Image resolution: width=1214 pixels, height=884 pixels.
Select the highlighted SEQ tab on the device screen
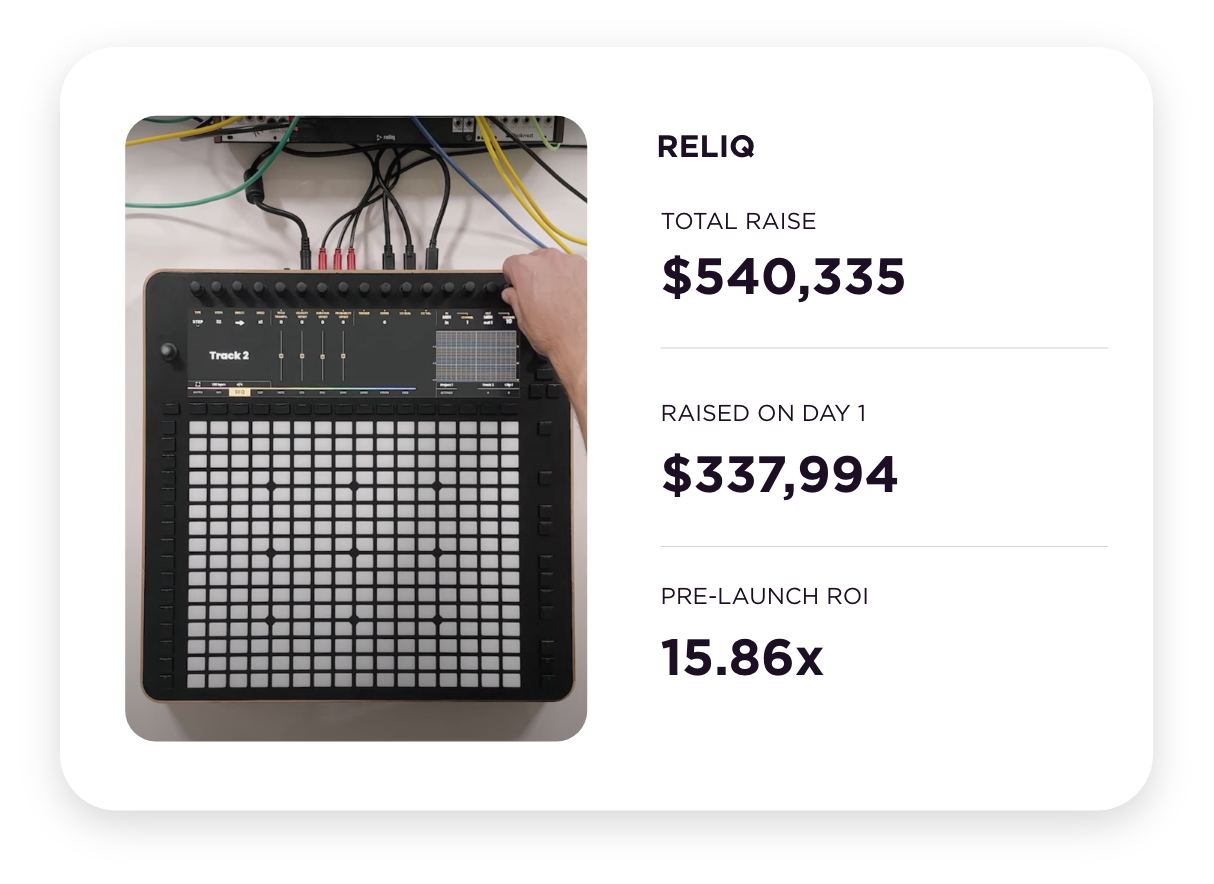(x=239, y=392)
